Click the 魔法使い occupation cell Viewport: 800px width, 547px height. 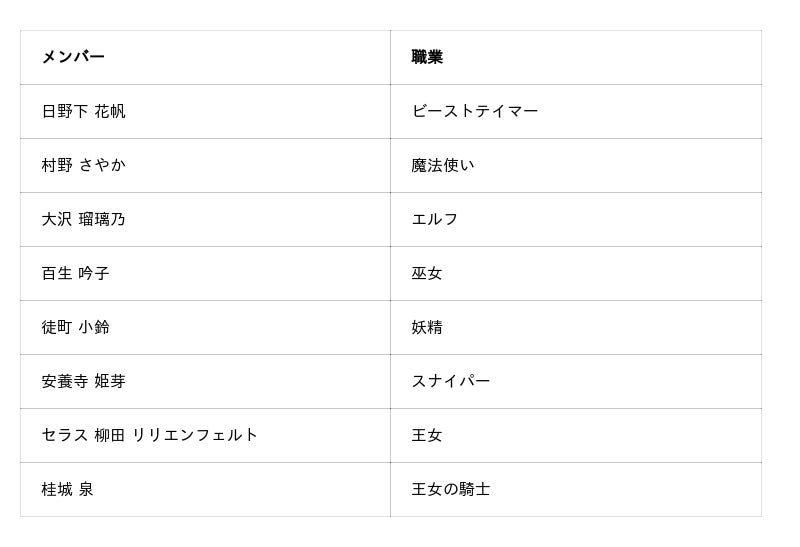coord(443,165)
